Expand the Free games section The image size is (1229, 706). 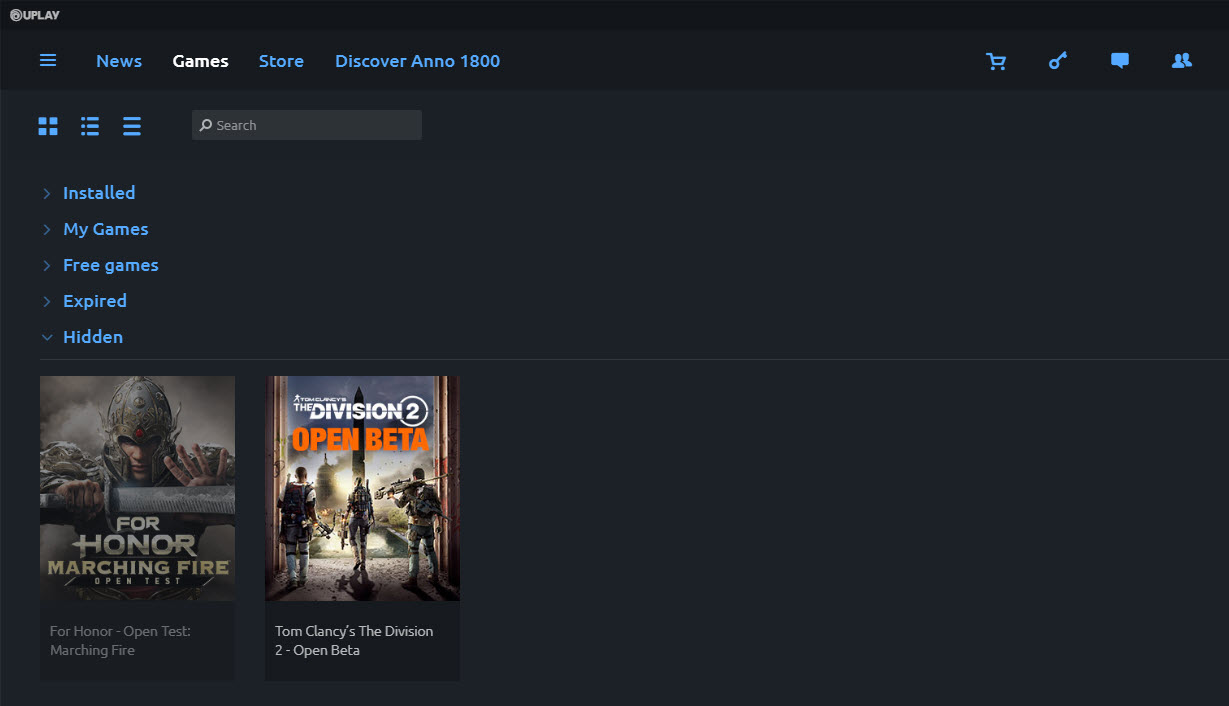(x=110, y=265)
